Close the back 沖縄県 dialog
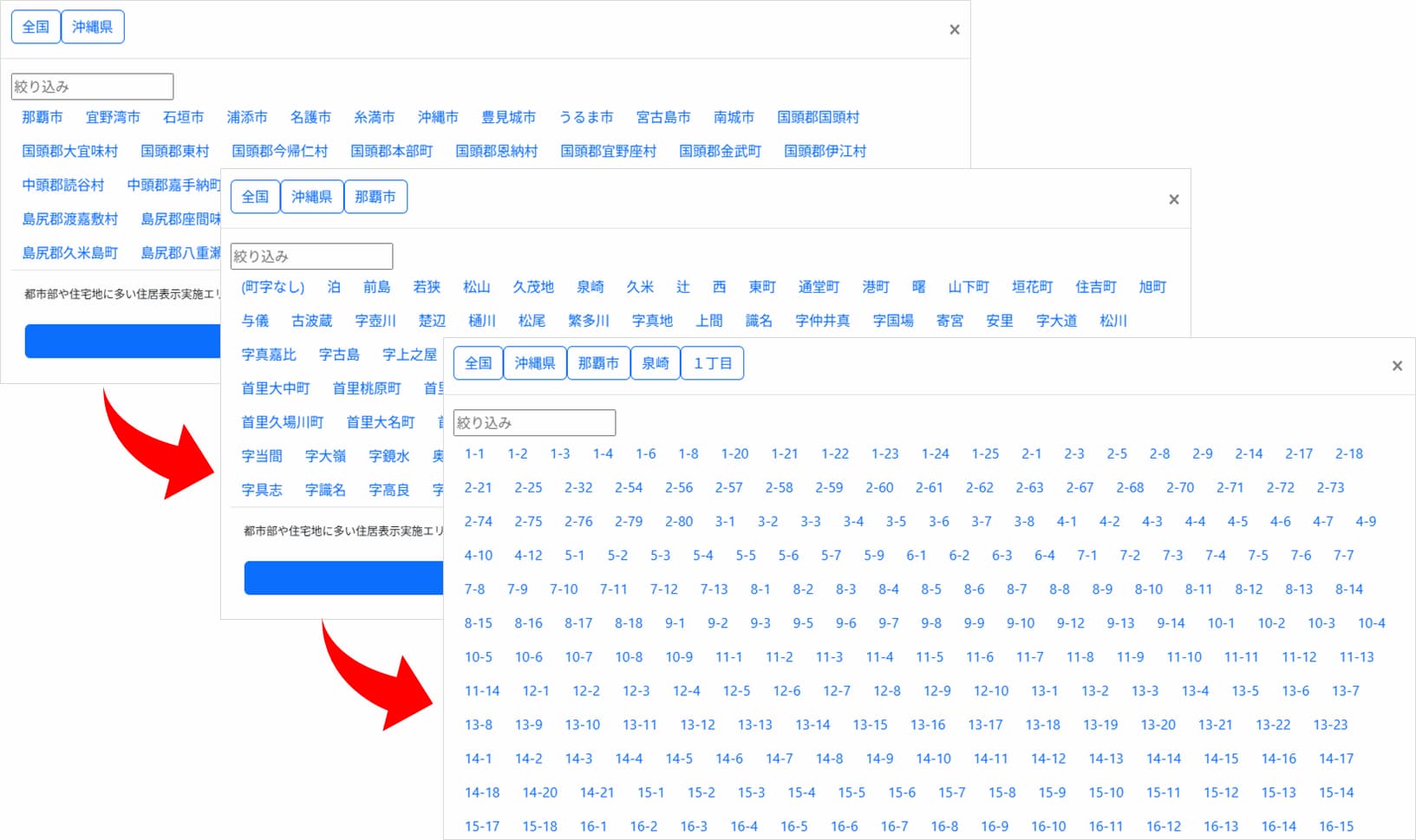Screen dimensions: 1416x840 tap(954, 29)
